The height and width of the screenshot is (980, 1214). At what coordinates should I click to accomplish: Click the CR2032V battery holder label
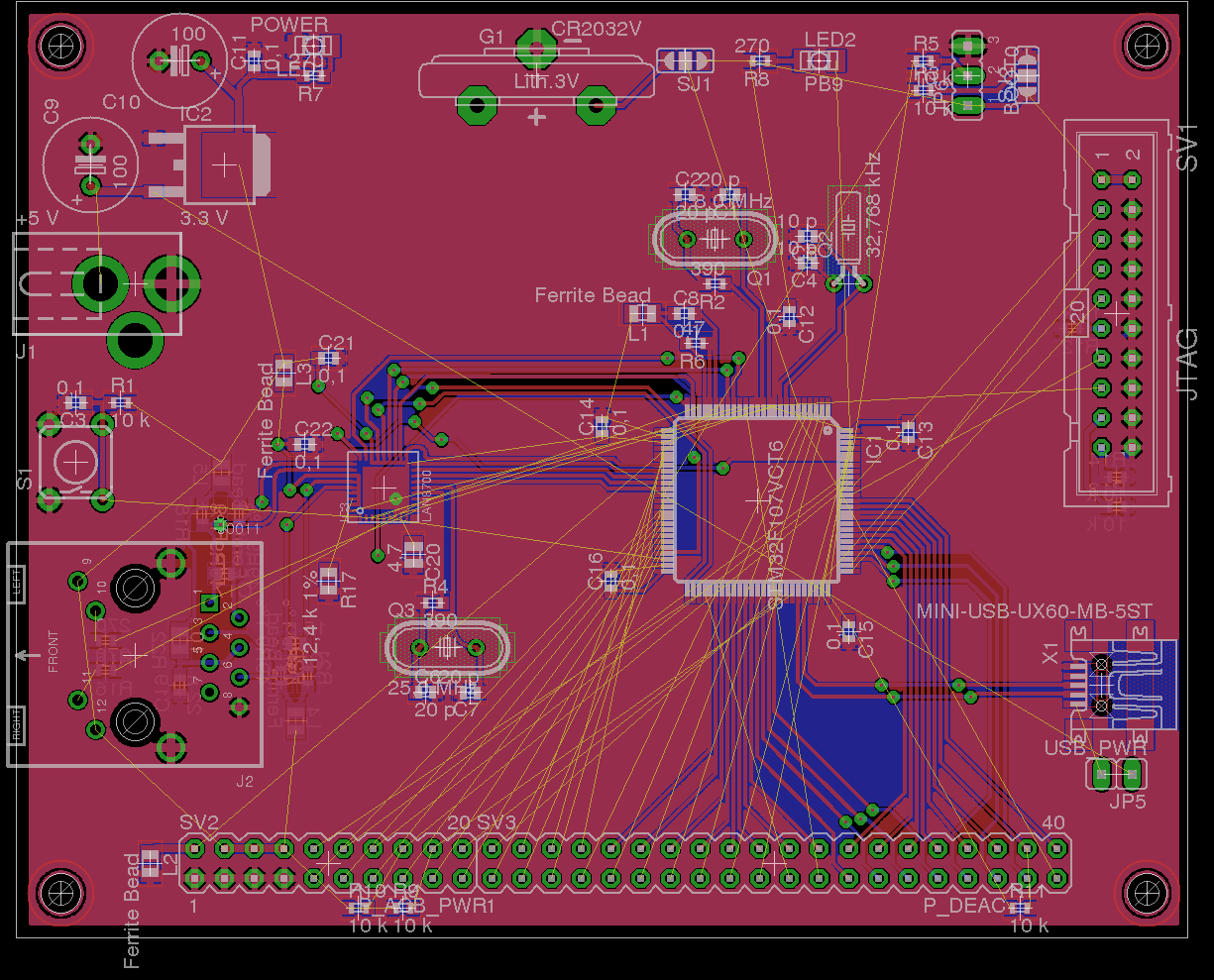596,29
